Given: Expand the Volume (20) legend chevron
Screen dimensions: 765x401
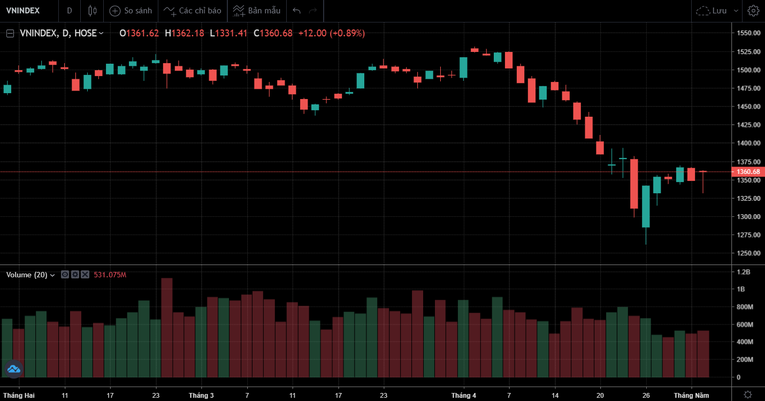Looking at the screenshot, I should pos(53,275).
